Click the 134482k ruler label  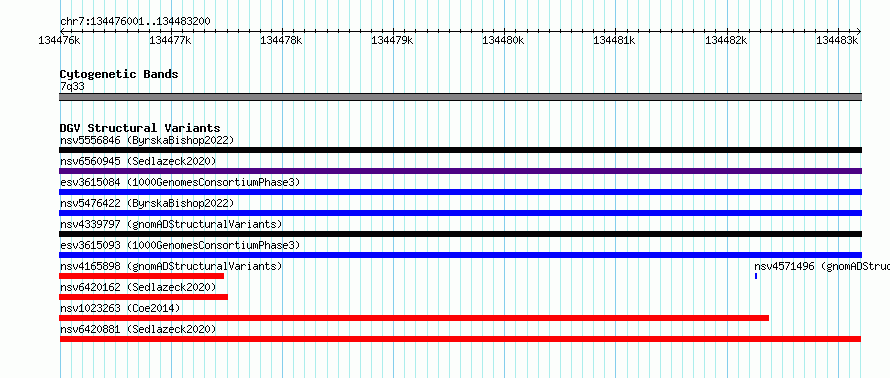point(726,40)
